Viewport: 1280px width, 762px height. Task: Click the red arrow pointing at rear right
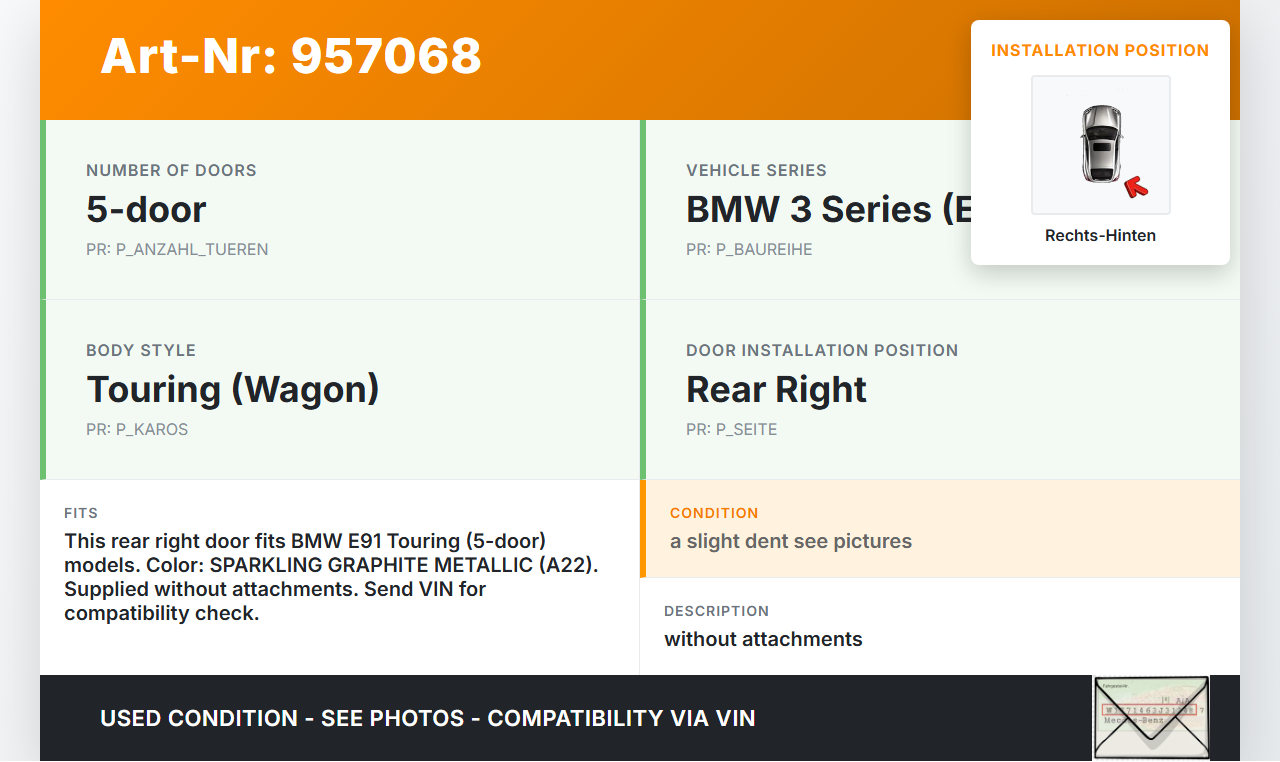[x=1136, y=186]
